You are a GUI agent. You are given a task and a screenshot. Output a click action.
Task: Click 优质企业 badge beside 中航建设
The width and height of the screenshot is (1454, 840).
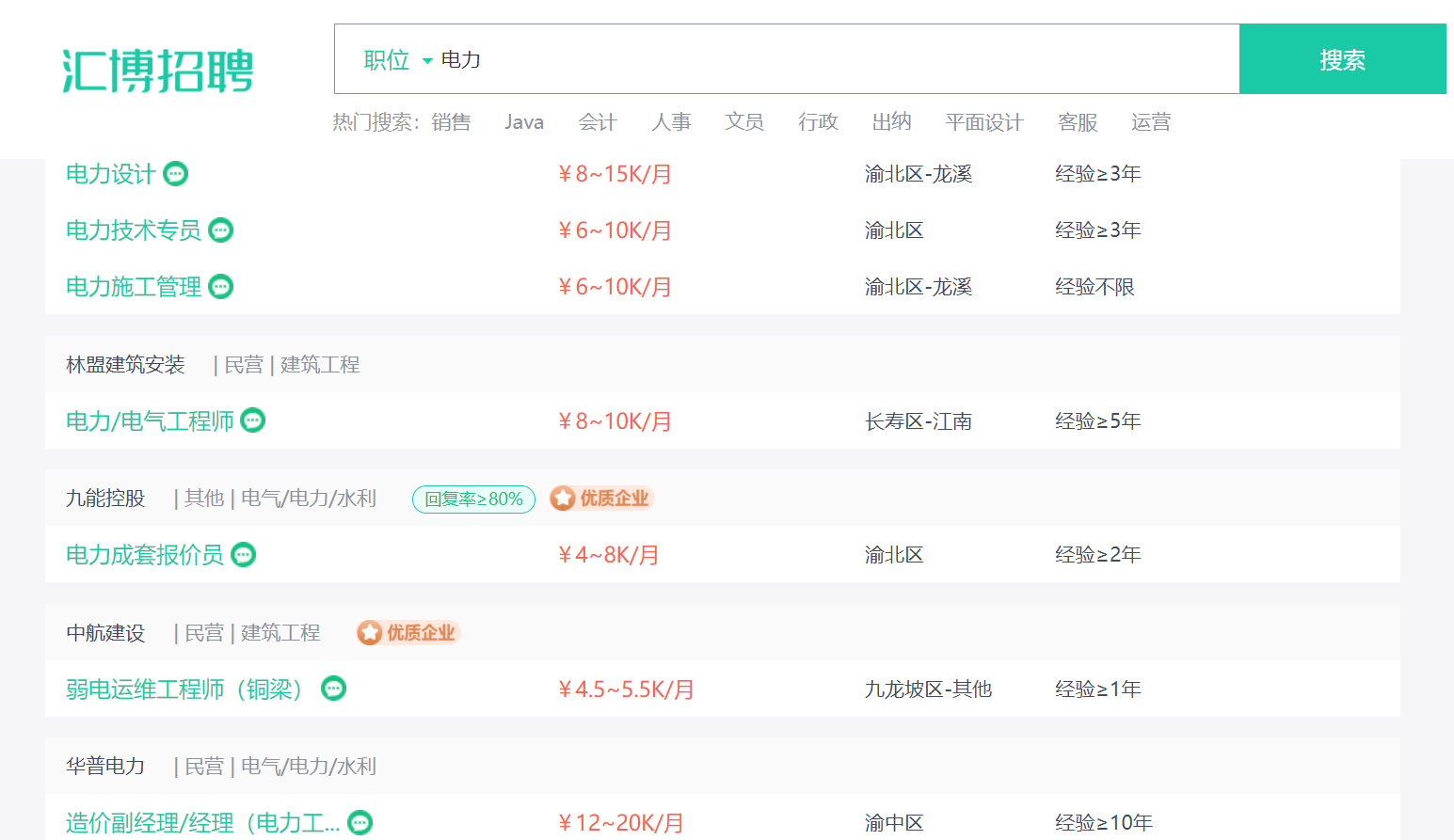point(407,633)
